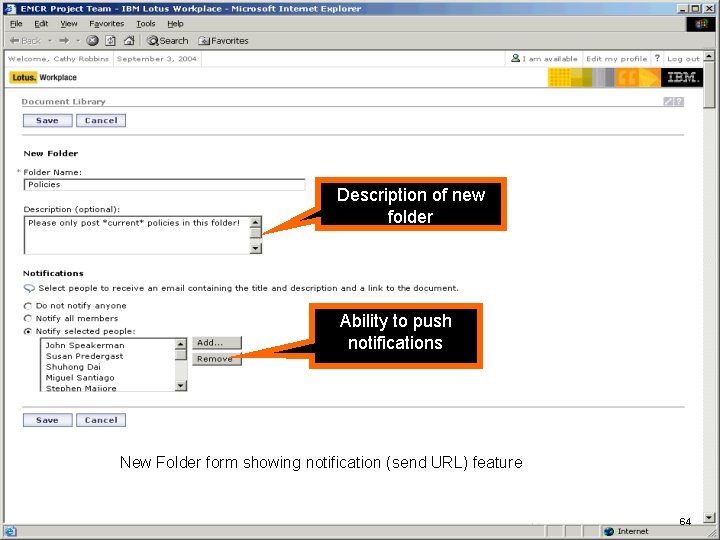Click into the Description text area
Viewport: 720px width, 540px height.
[137, 235]
